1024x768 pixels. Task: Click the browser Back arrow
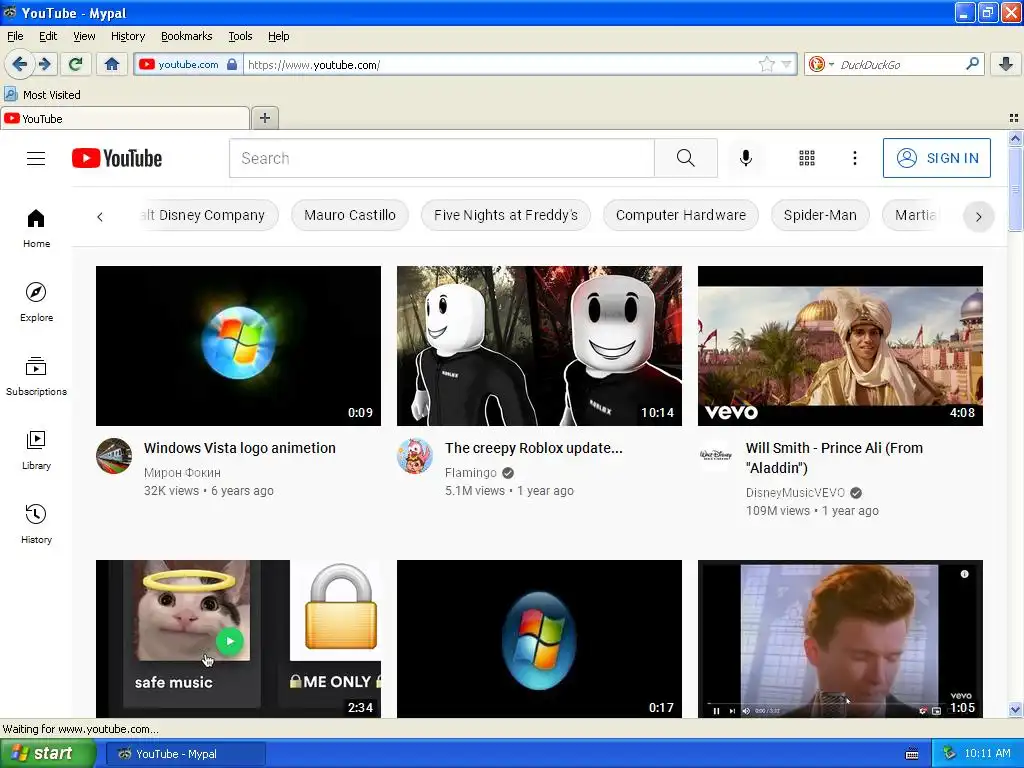[19, 64]
